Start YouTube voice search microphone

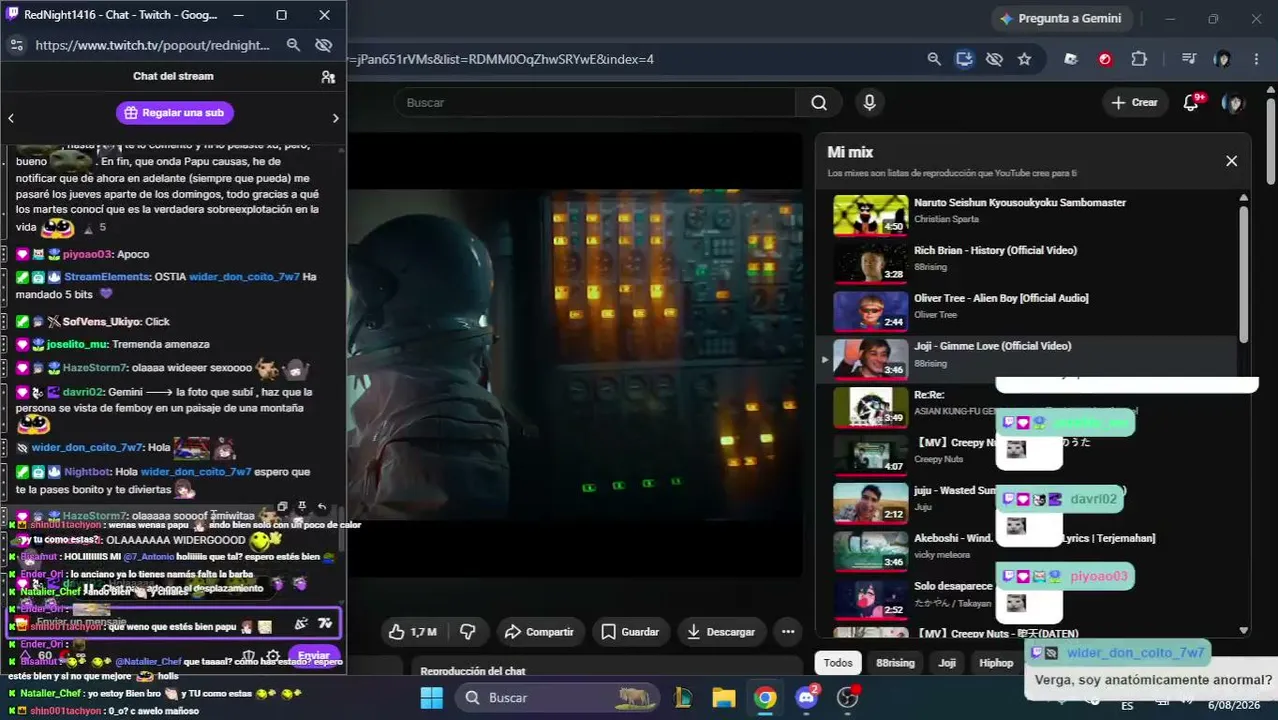pos(869,103)
